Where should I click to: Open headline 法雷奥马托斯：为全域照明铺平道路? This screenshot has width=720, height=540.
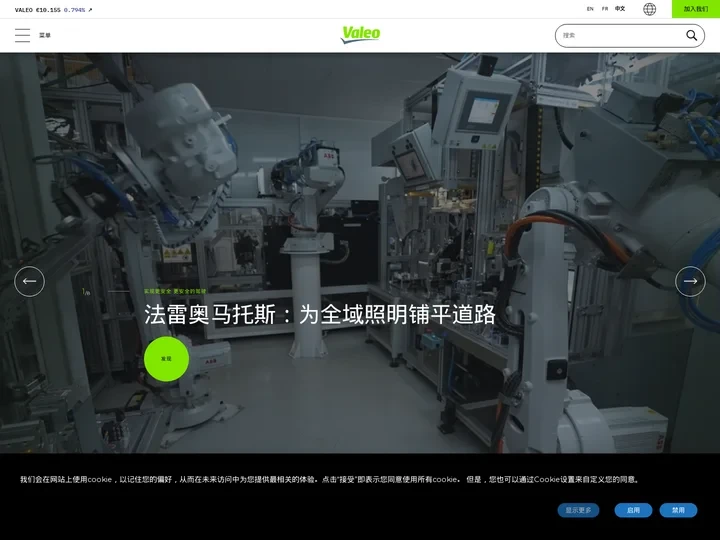point(320,315)
